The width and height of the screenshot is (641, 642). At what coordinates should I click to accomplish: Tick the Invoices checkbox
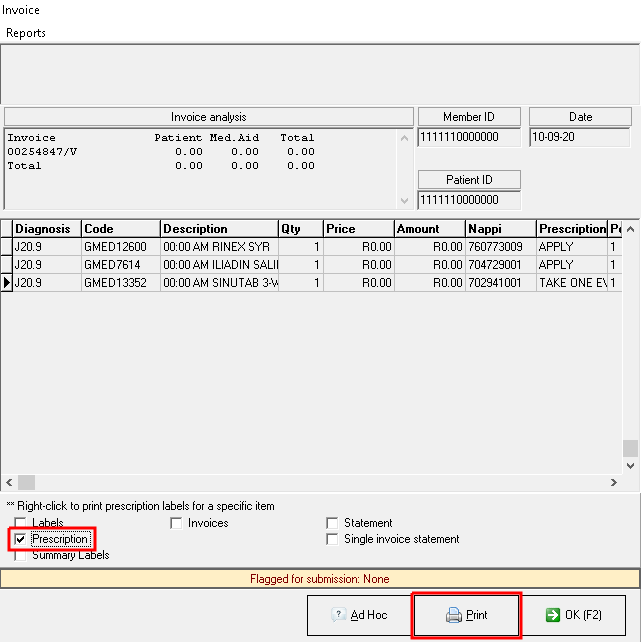tap(177, 523)
